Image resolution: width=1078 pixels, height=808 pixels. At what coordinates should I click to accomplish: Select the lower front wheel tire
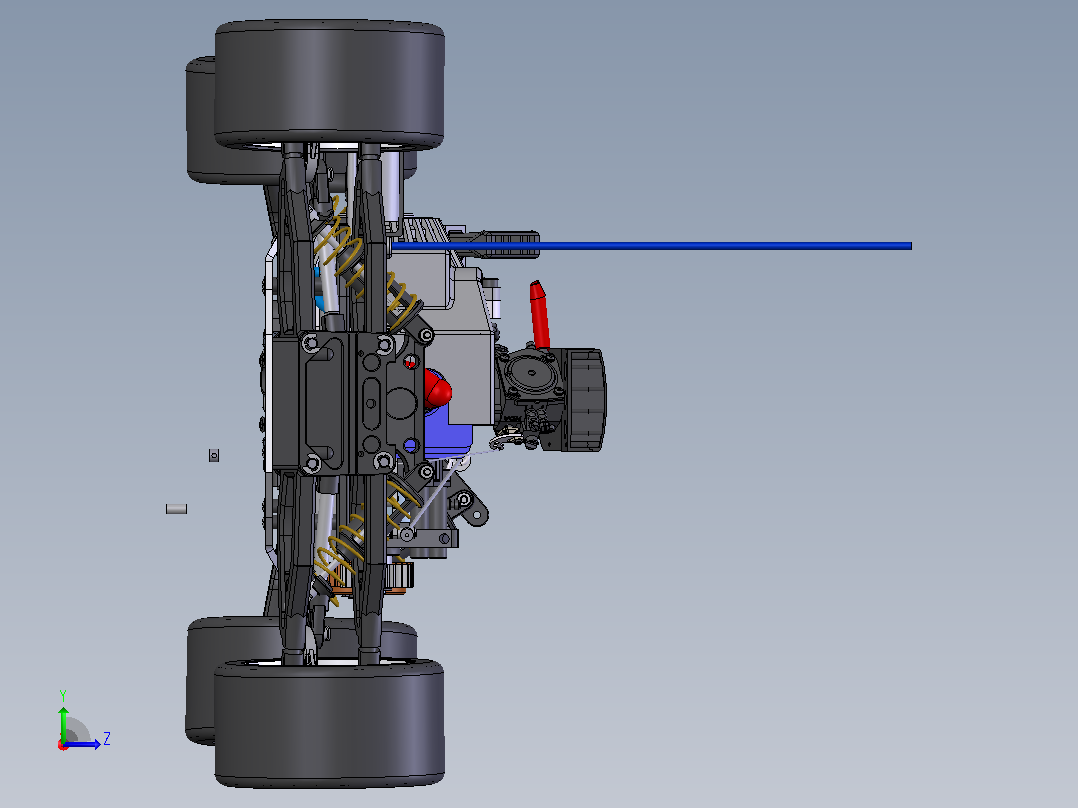[x=329, y=724]
